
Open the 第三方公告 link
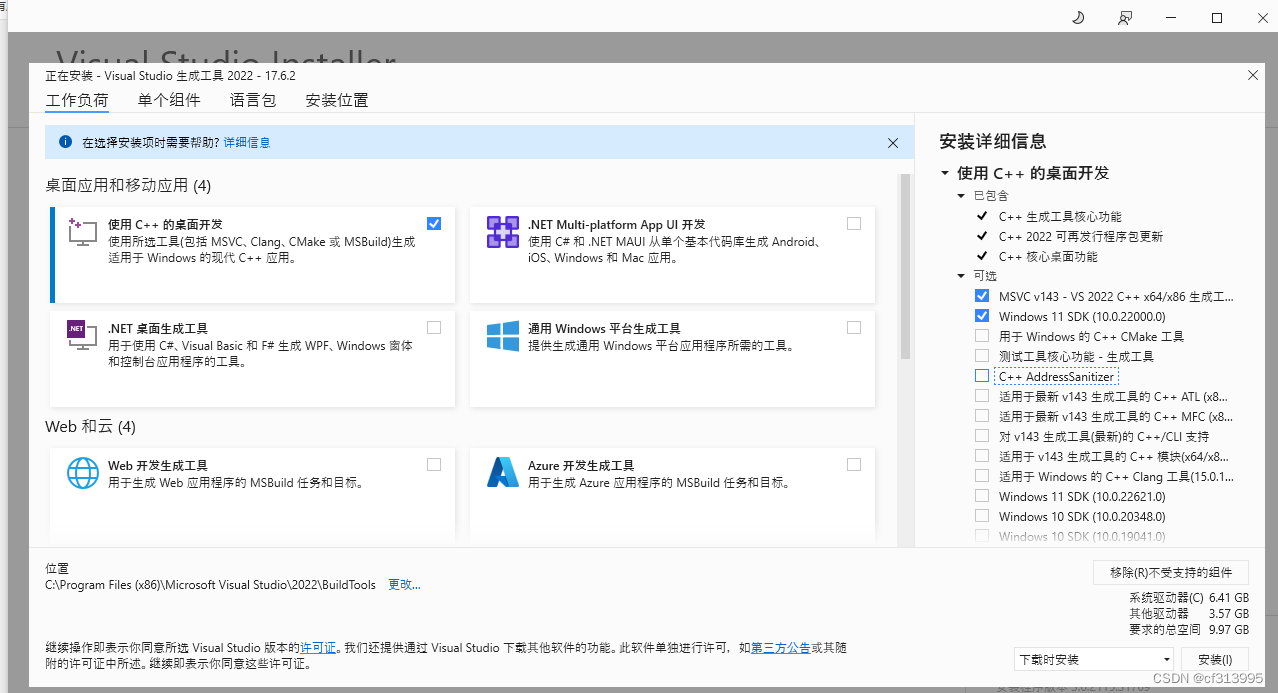click(x=781, y=648)
